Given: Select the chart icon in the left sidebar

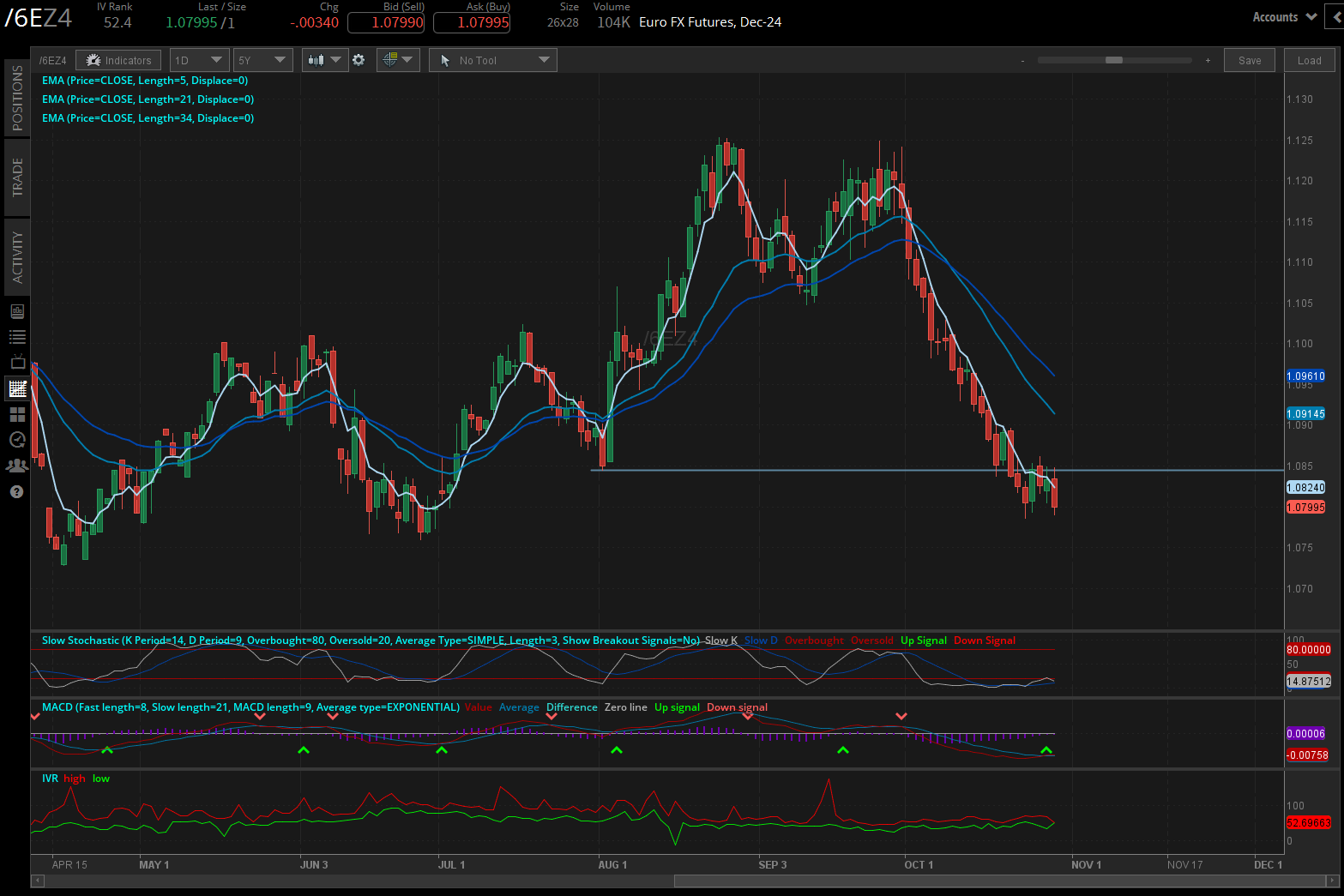Looking at the screenshot, I should click(18, 388).
